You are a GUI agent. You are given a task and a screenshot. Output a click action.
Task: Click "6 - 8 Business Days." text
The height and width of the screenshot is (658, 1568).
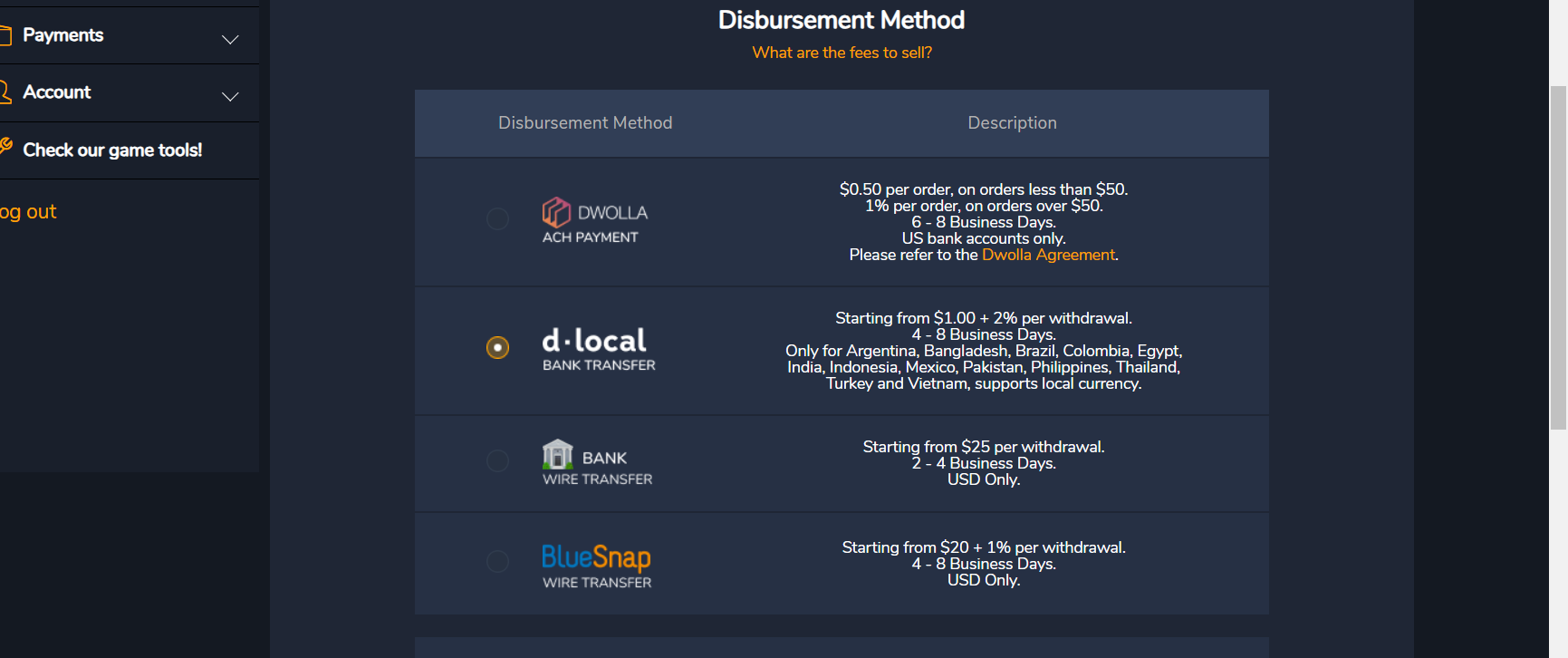(x=984, y=222)
